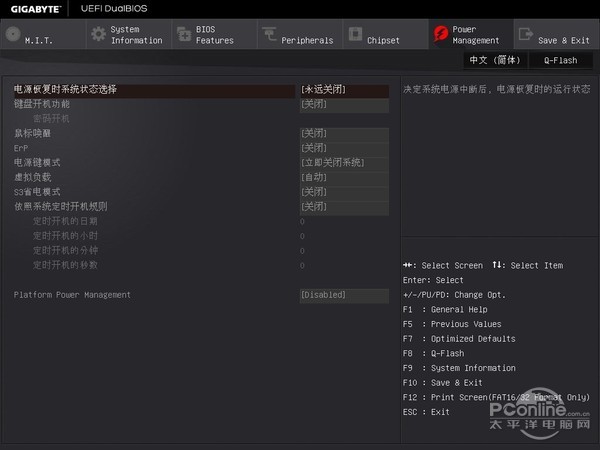Change 电源键模式 value [立即关闭系统]
Screen dimensions: 600x450
click(x=344, y=163)
